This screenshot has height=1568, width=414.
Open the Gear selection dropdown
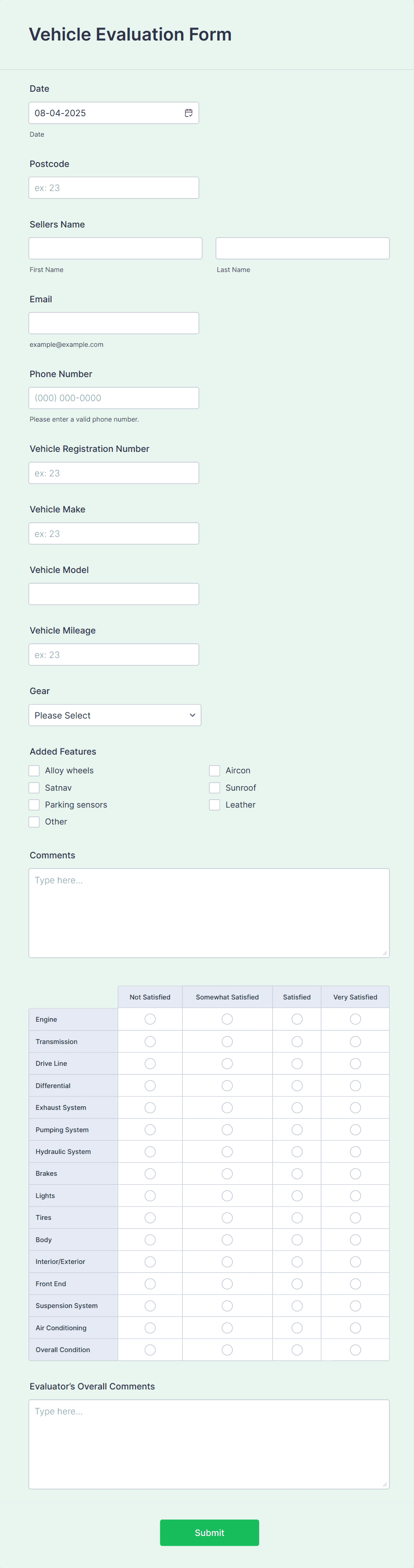click(114, 715)
